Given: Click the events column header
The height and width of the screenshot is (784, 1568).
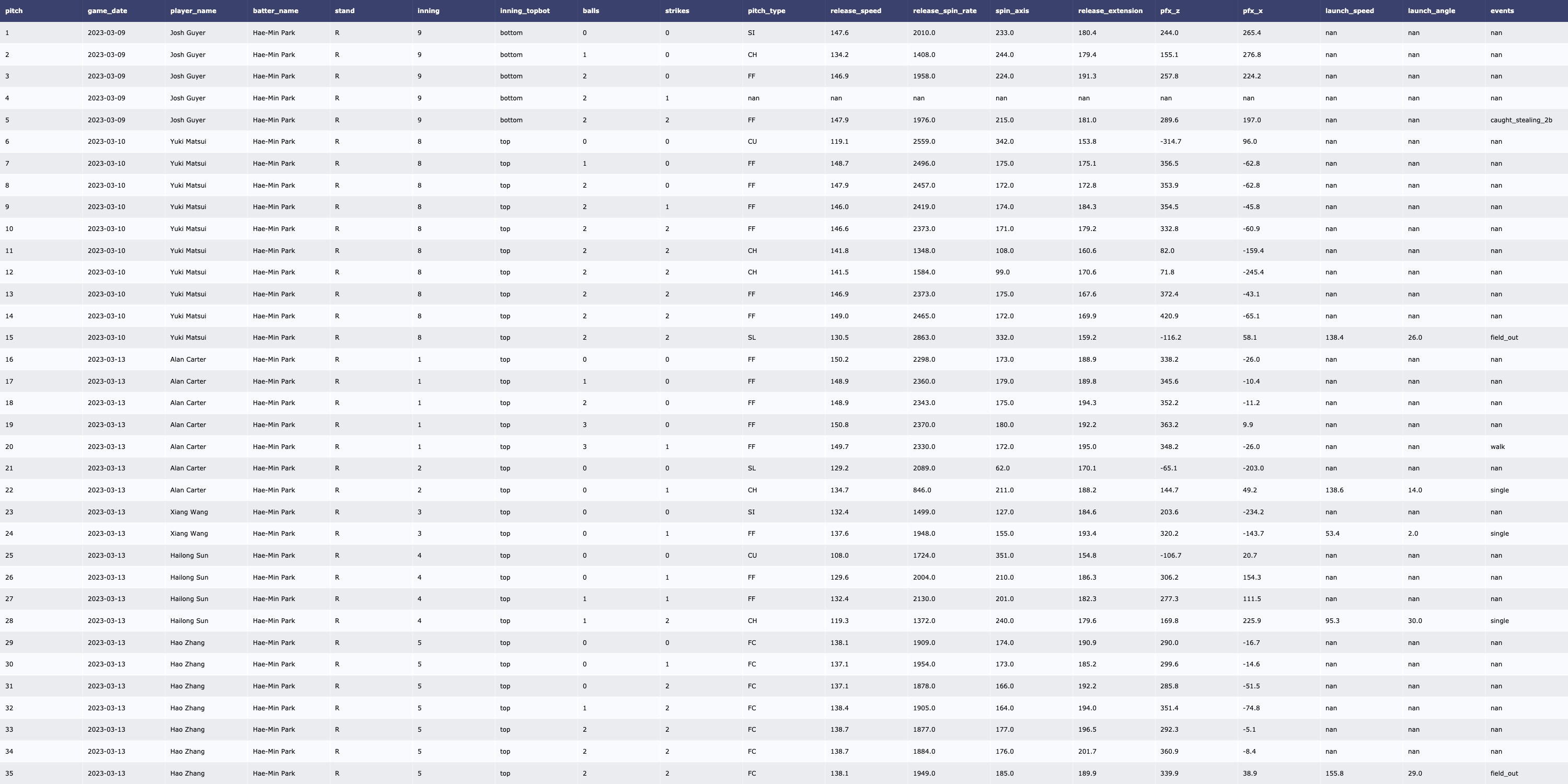Looking at the screenshot, I should [x=1502, y=11].
